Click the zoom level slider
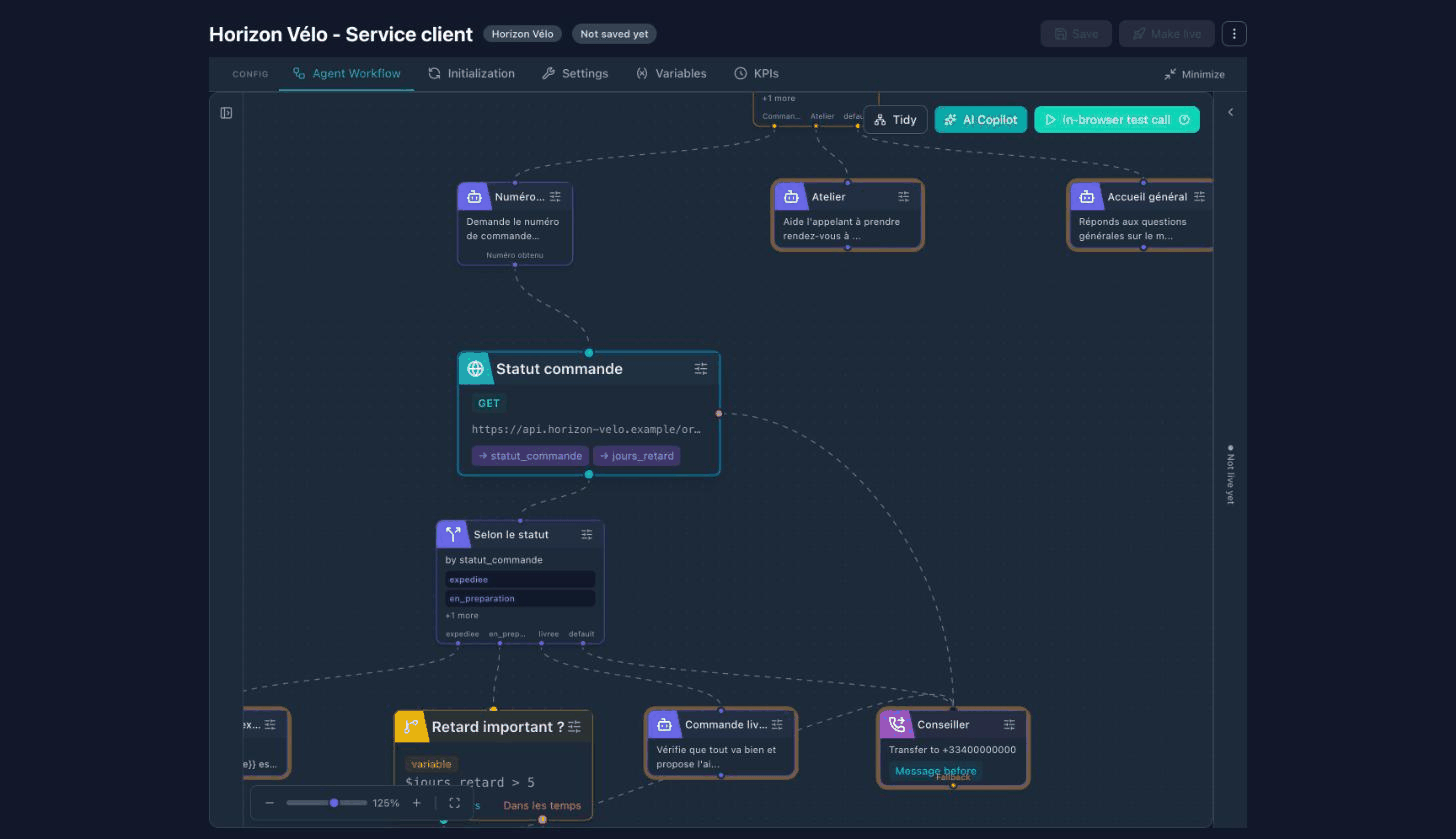Viewport: 1456px width, 839px height. point(327,803)
